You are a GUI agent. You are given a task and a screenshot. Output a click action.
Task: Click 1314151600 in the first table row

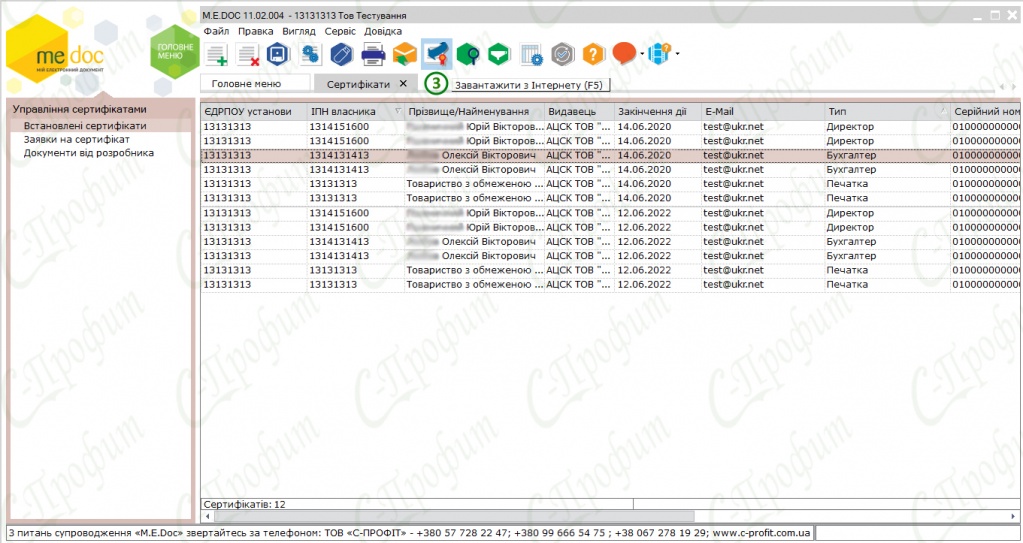[x=339, y=127]
